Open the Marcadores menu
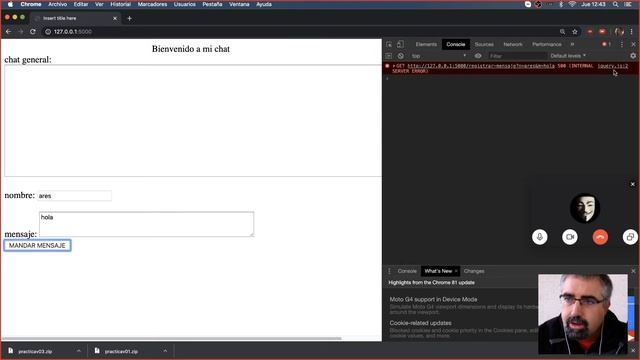Screen dimensions: 640x360 [152, 4]
